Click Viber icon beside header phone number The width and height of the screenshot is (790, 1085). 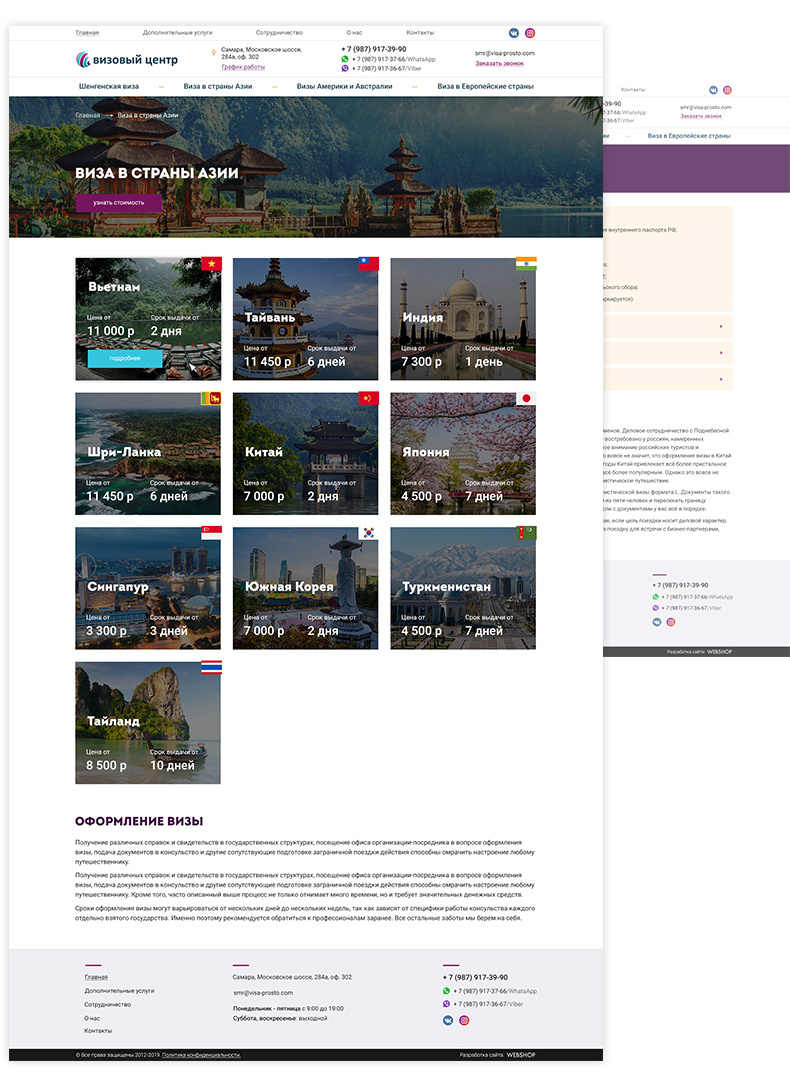(345, 69)
